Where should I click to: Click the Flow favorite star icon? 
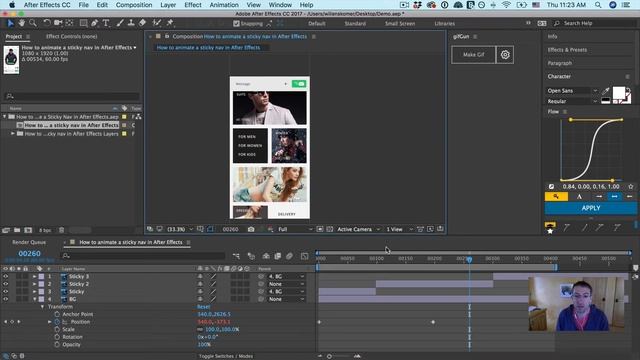631,187
